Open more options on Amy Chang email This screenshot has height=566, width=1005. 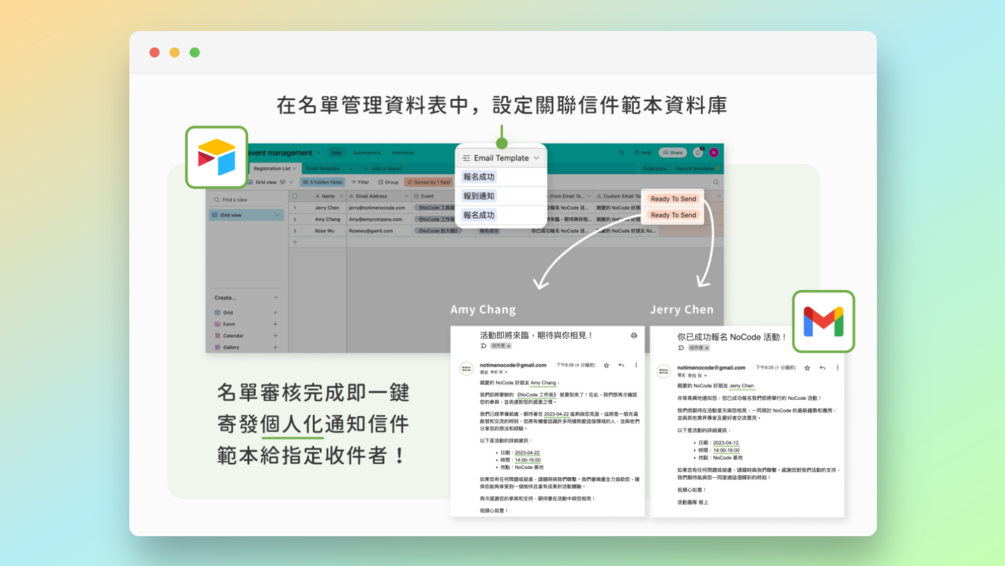click(x=636, y=365)
